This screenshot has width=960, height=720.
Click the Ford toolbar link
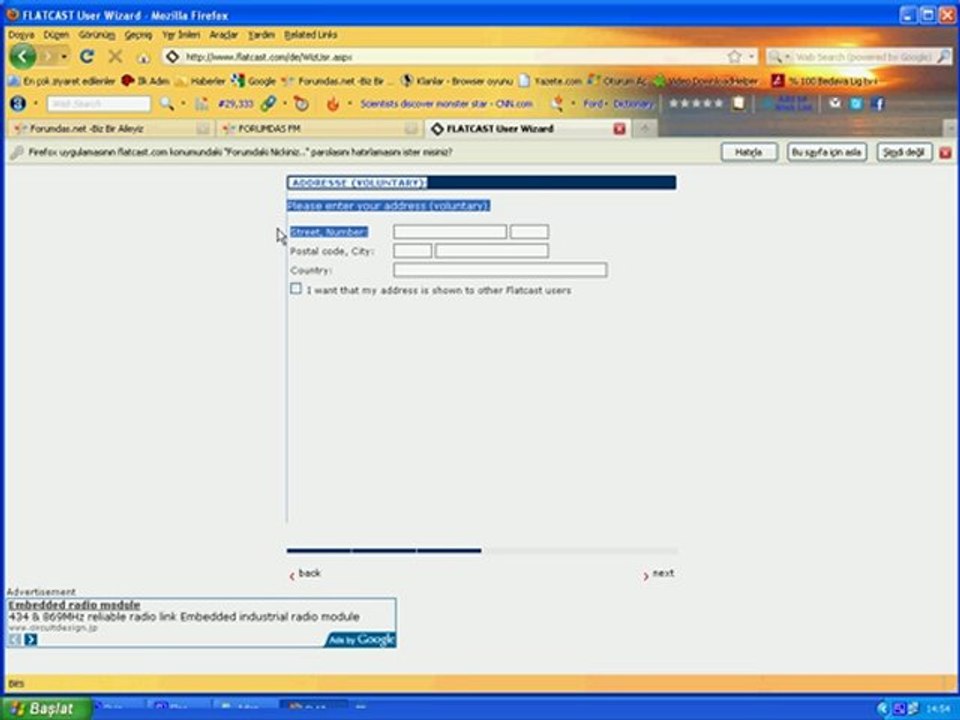(593, 103)
